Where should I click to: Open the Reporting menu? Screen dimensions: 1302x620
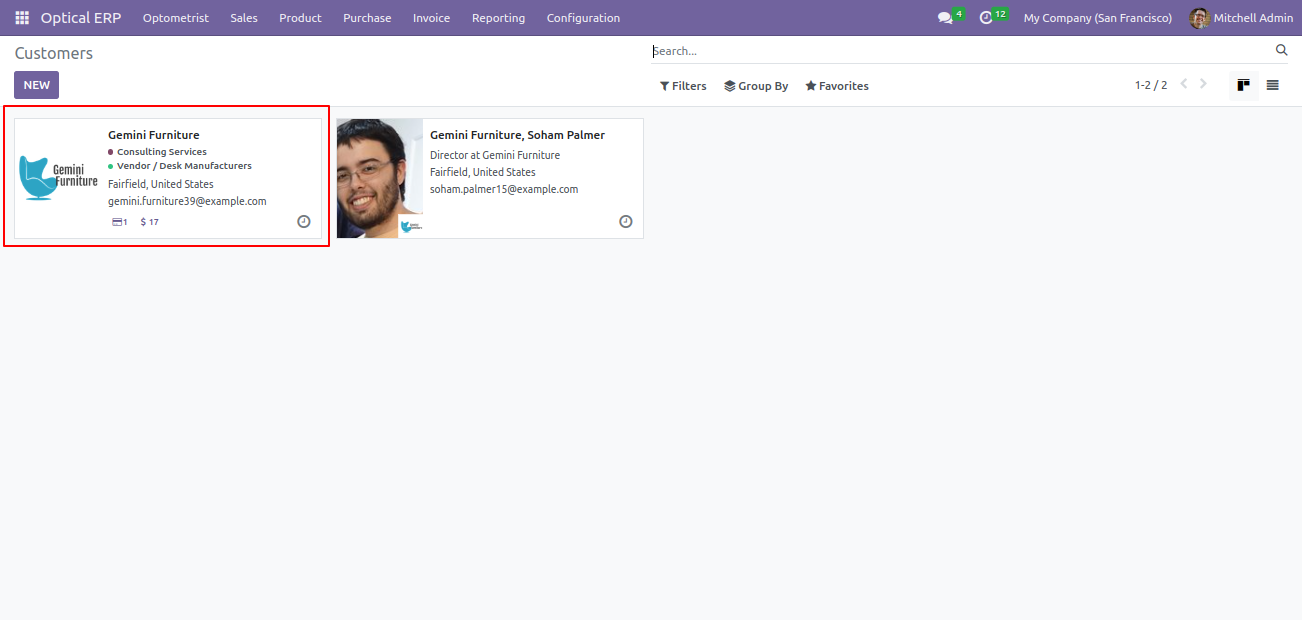click(498, 18)
